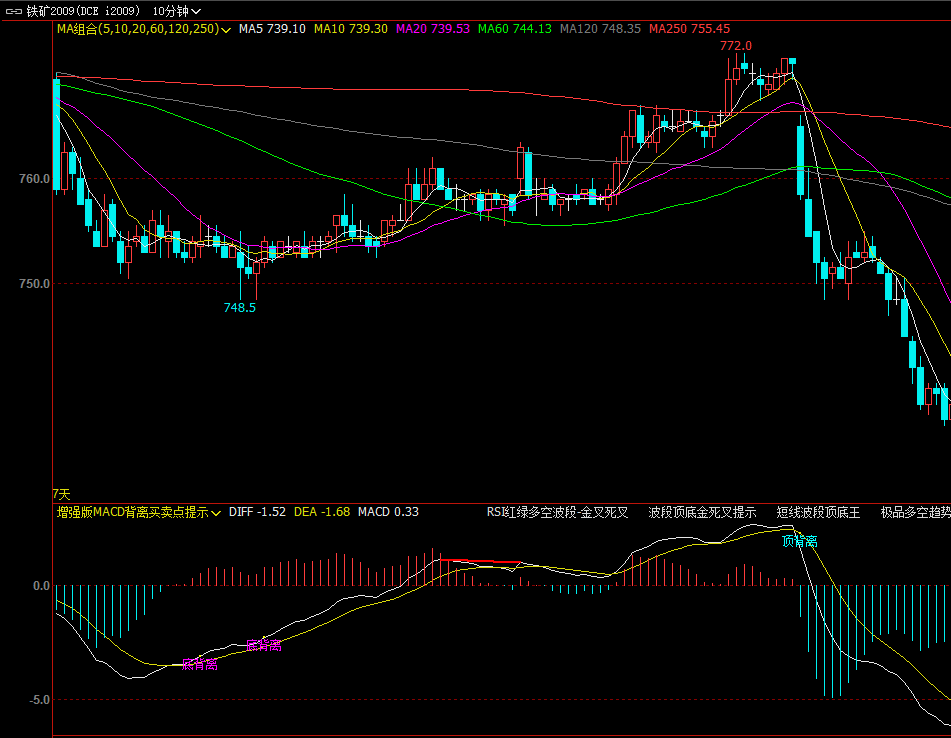Click the link icon beside 铁矿2009 title
The width and height of the screenshot is (951, 738).
13,11
